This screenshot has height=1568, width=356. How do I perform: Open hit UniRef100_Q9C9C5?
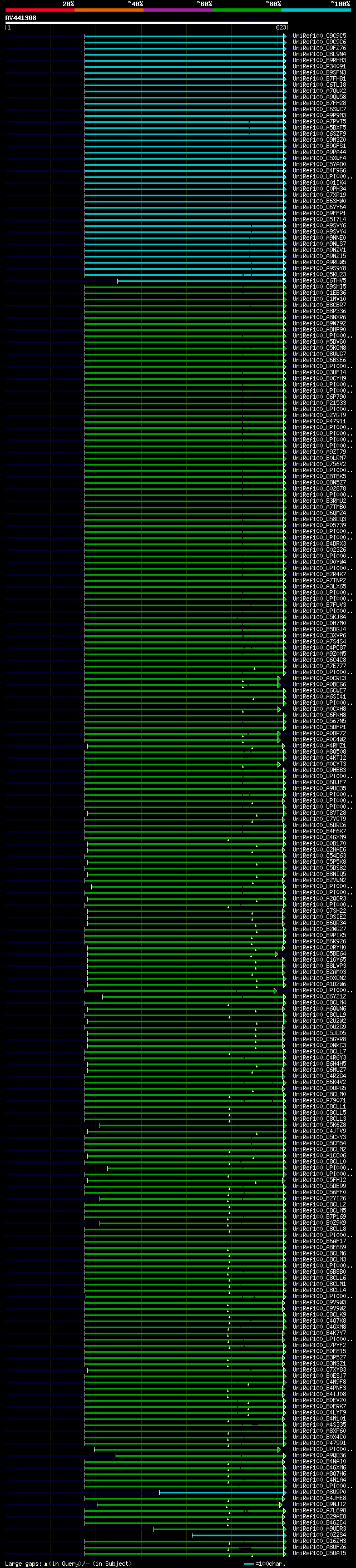tap(319, 36)
